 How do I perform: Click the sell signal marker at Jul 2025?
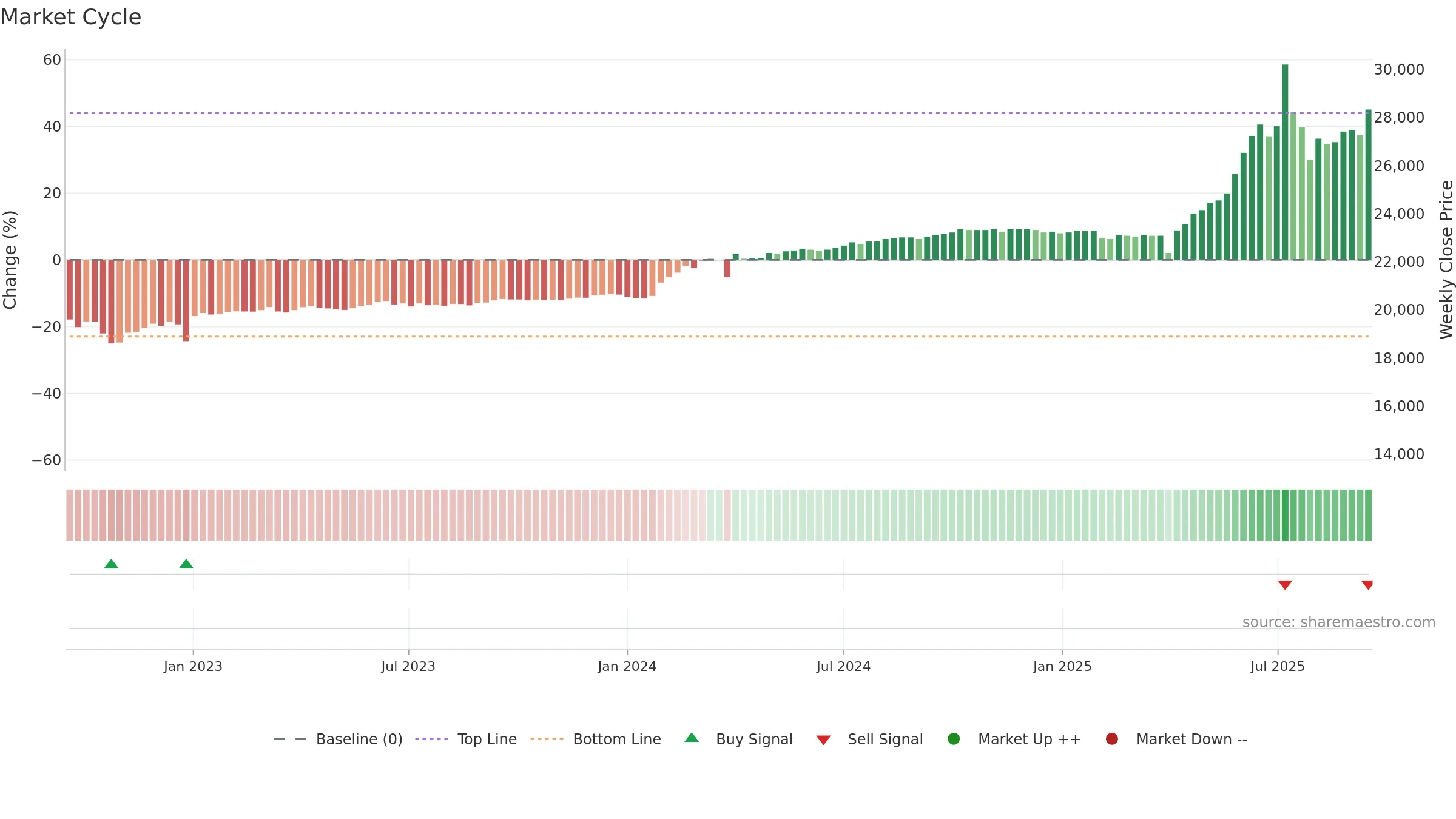[x=1285, y=585]
